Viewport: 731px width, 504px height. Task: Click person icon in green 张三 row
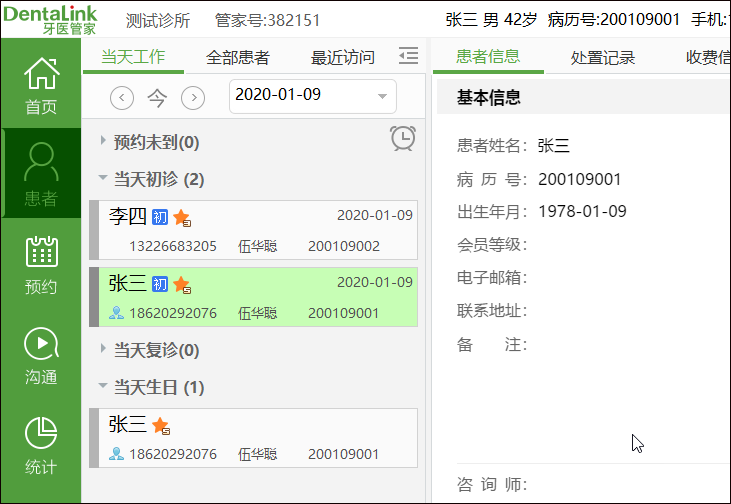click(116, 313)
